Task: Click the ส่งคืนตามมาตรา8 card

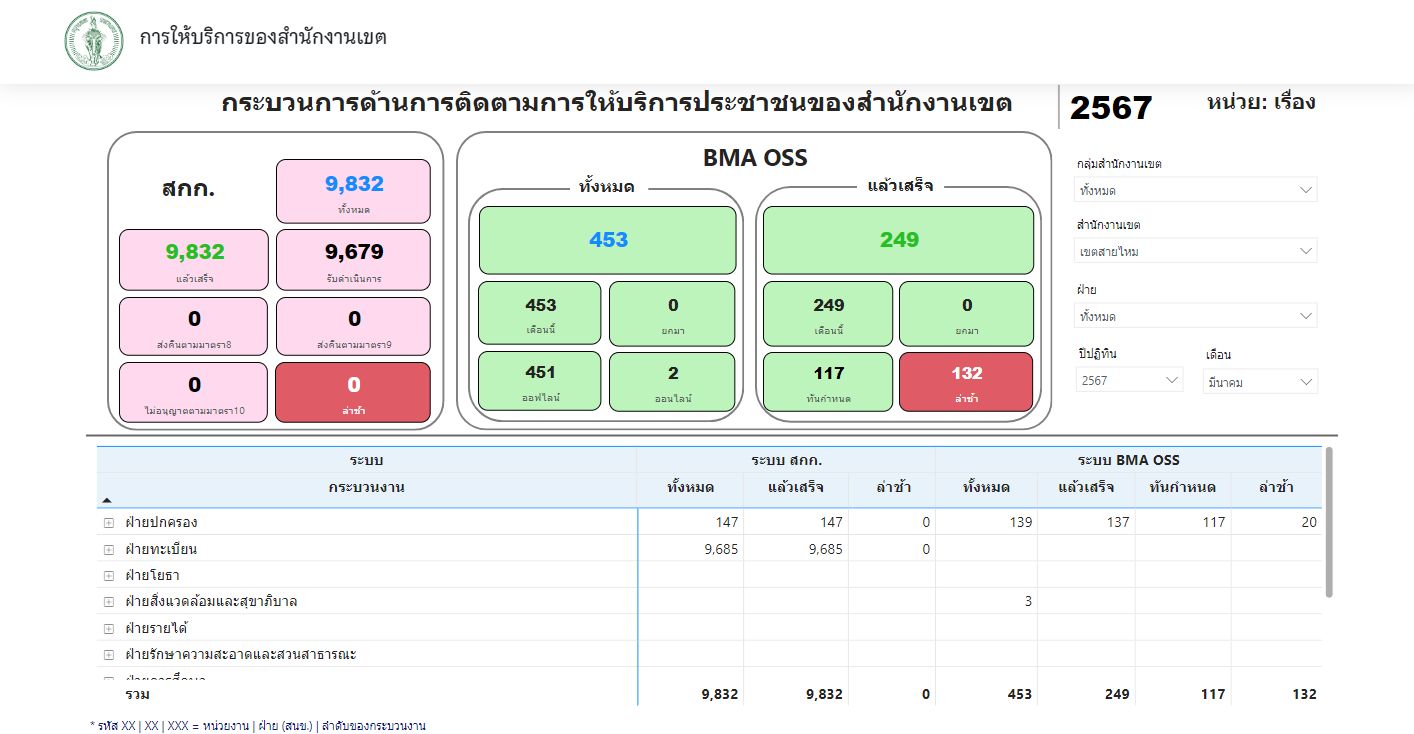Action: point(194,326)
